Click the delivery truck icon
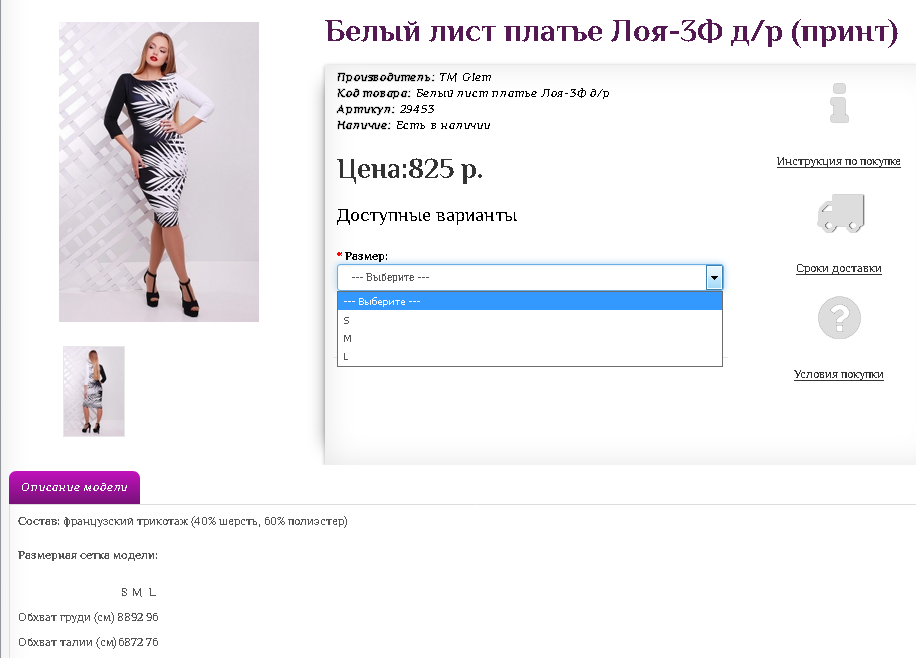 pyautogui.click(x=841, y=213)
